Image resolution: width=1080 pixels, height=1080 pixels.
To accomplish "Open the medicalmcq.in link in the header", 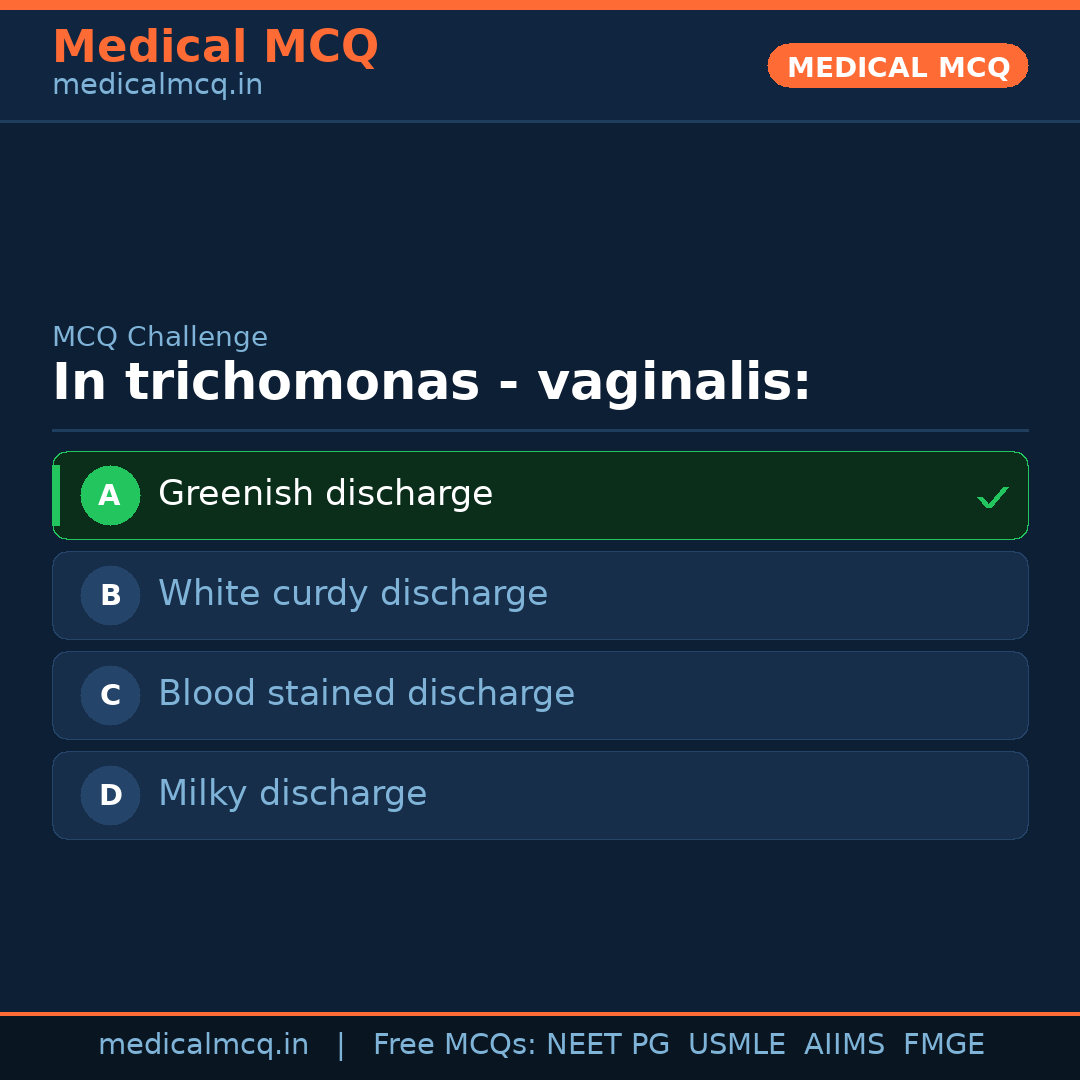I will coord(157,85).
